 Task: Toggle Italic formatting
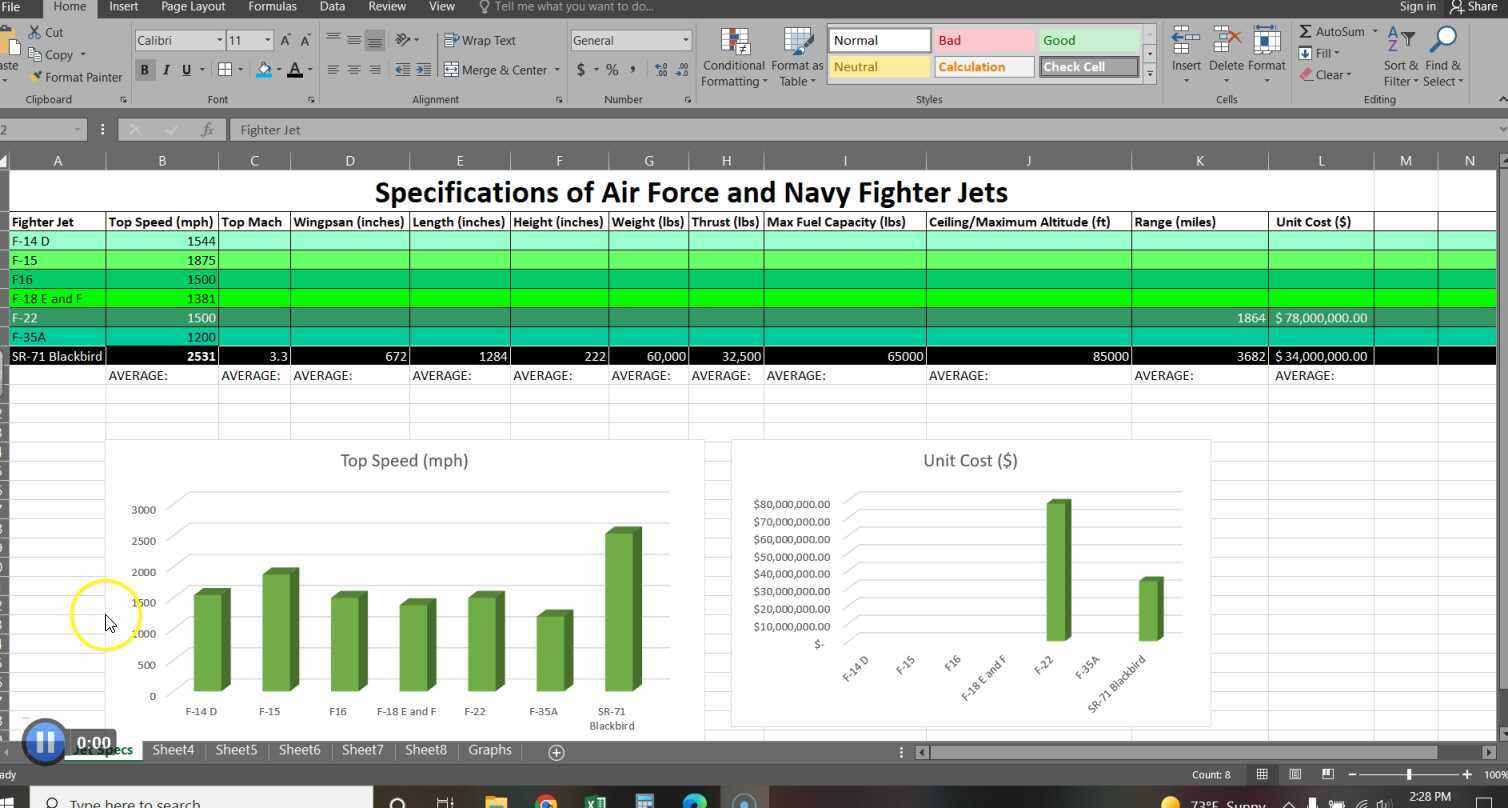[x=166, y=70]
